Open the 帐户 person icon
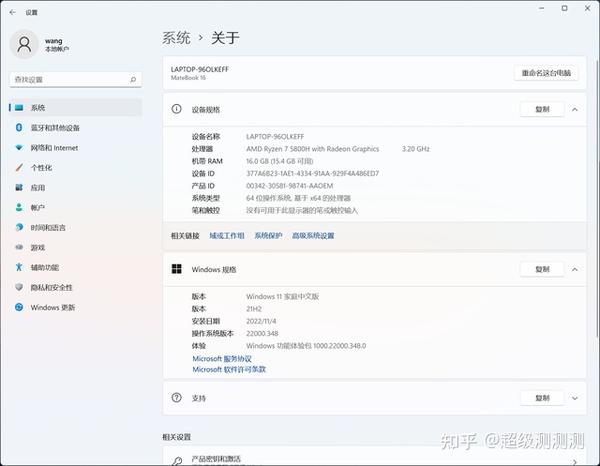Image resolution: width=600 pixels, height=466 pixels. tap(19, 207)
